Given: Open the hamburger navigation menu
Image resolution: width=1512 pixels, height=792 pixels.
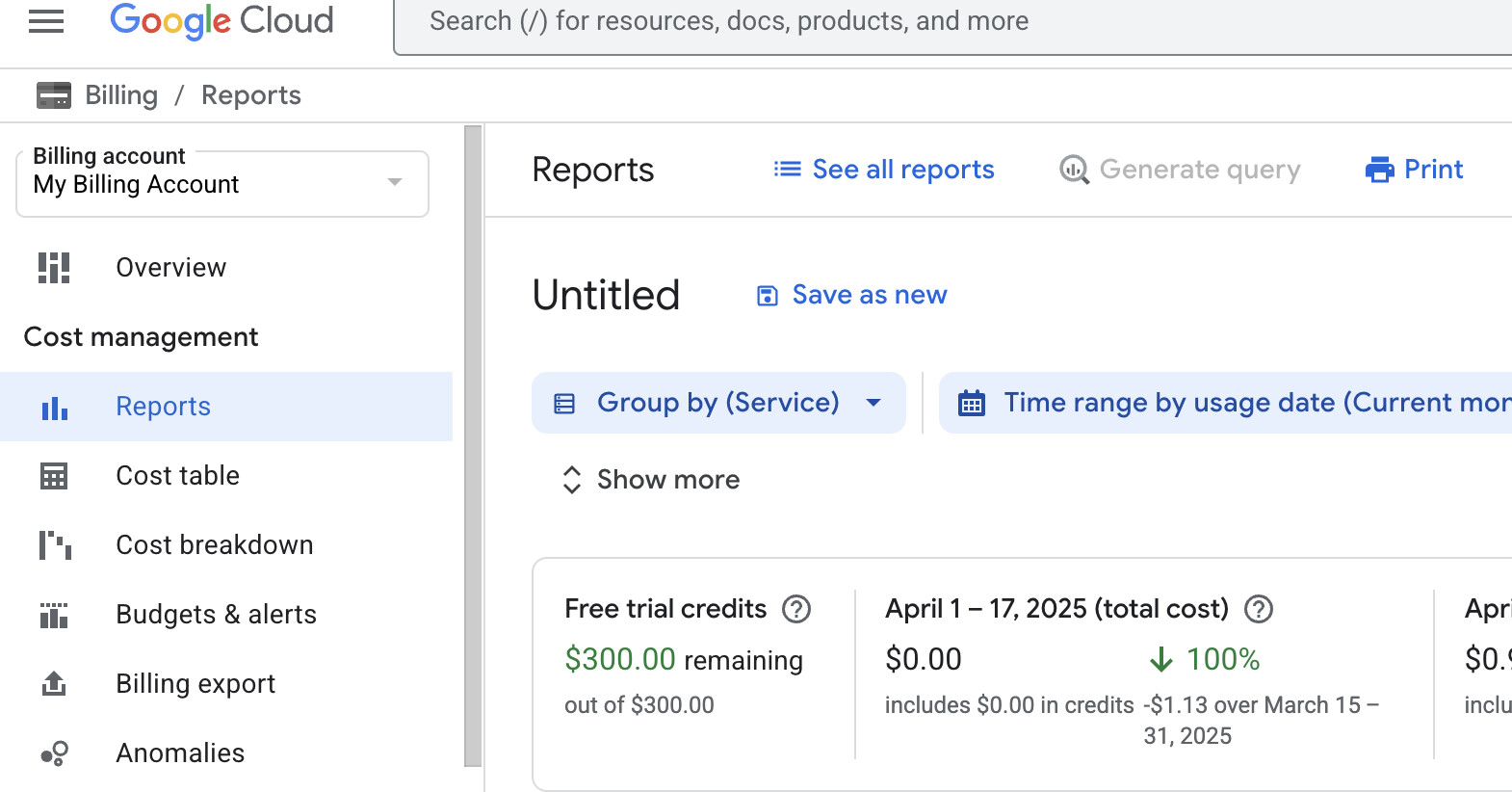Looking at the screenshot, I should tap(46, 21).
